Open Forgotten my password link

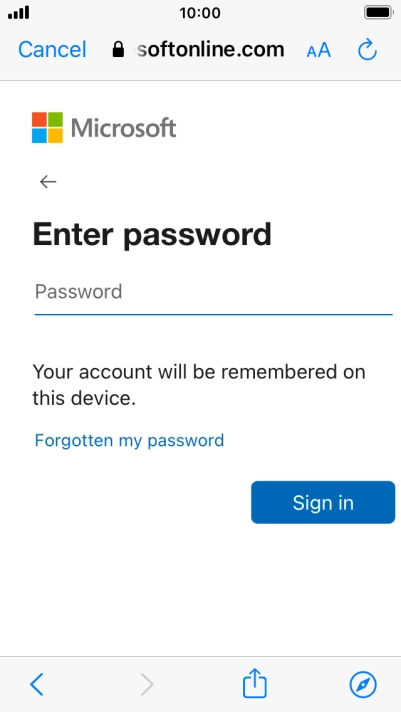coord(129,440)
